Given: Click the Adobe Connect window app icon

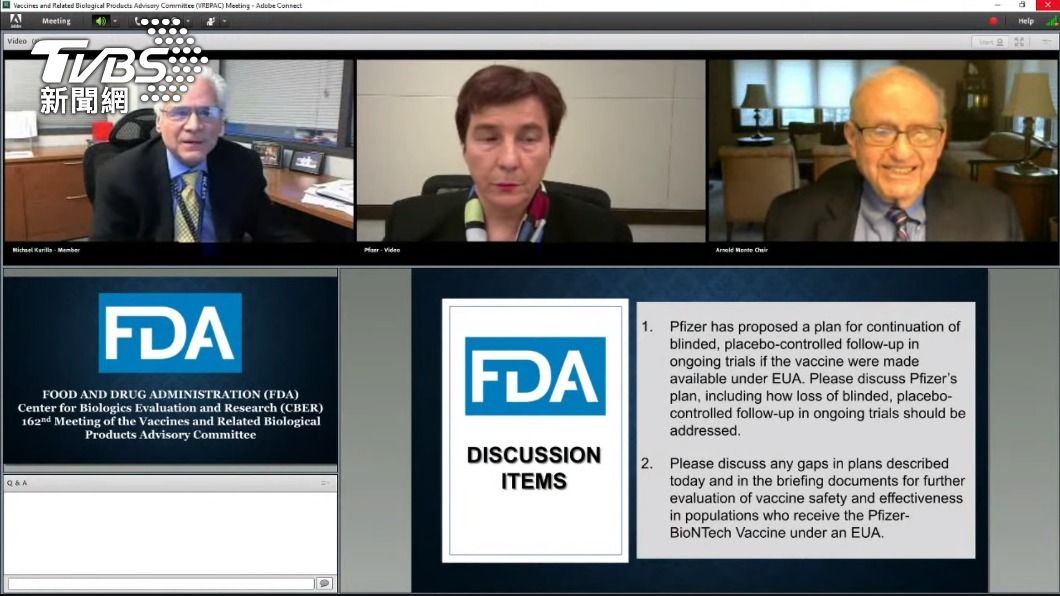Looking at the screenshot, I should click(6, 5).
